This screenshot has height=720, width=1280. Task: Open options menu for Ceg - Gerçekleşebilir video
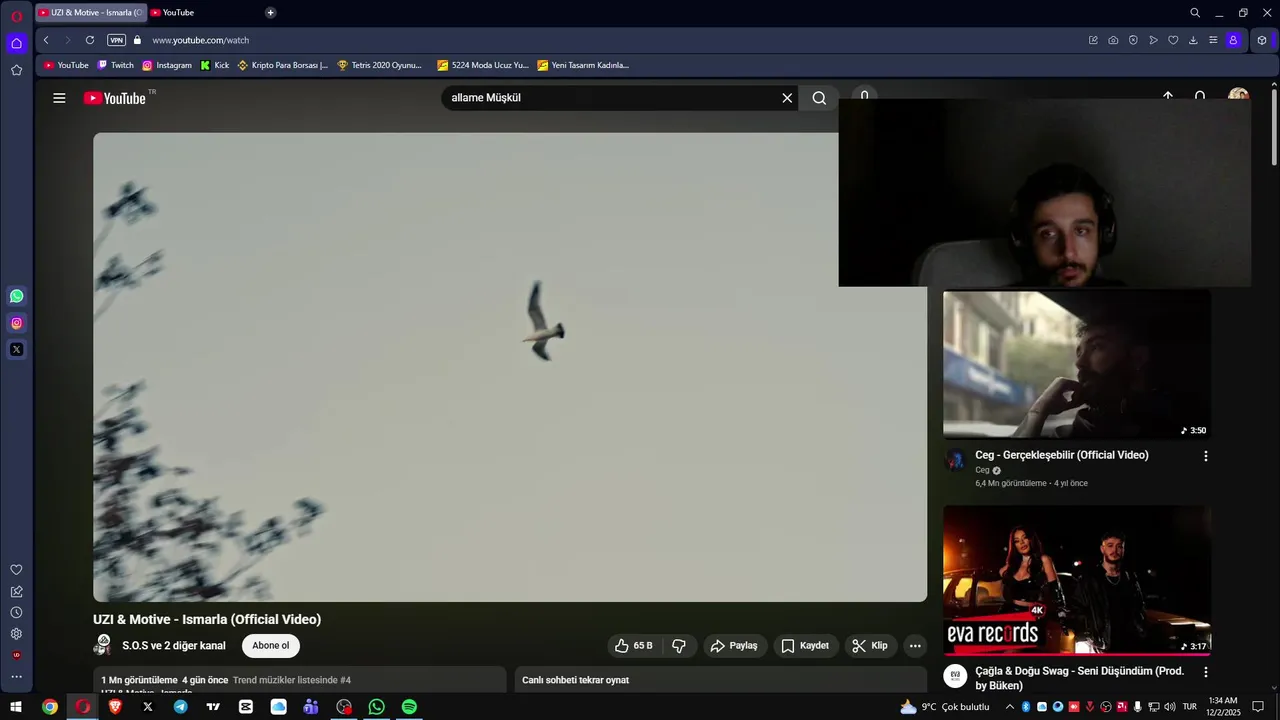(x=1205, y=456)
